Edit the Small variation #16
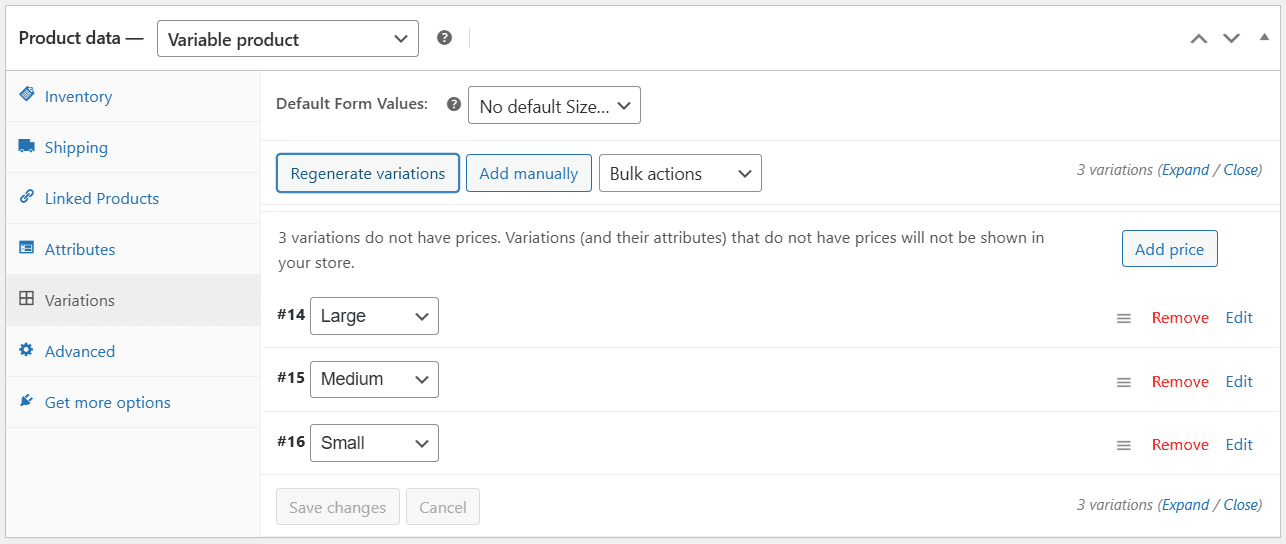 click(1239, 445)
